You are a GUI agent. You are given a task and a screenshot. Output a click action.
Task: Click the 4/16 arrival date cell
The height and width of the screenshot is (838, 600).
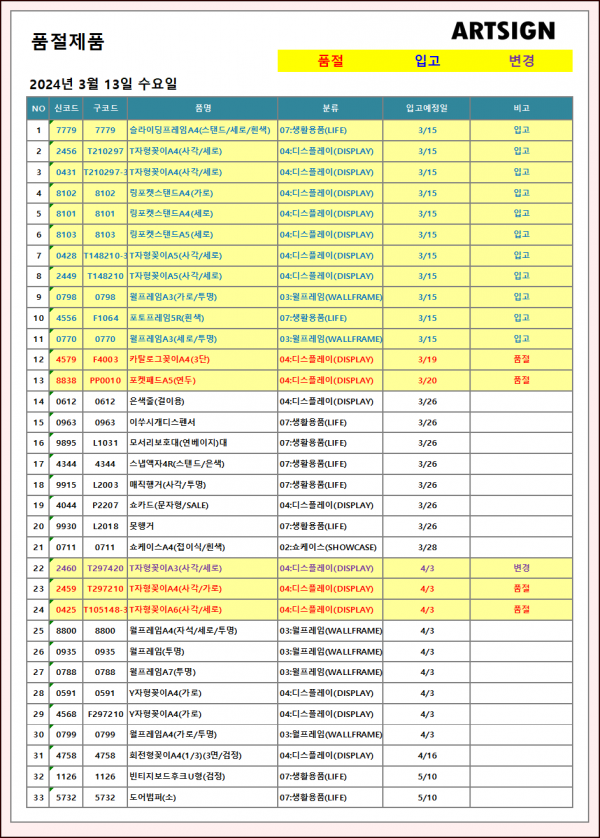(427, 755)
